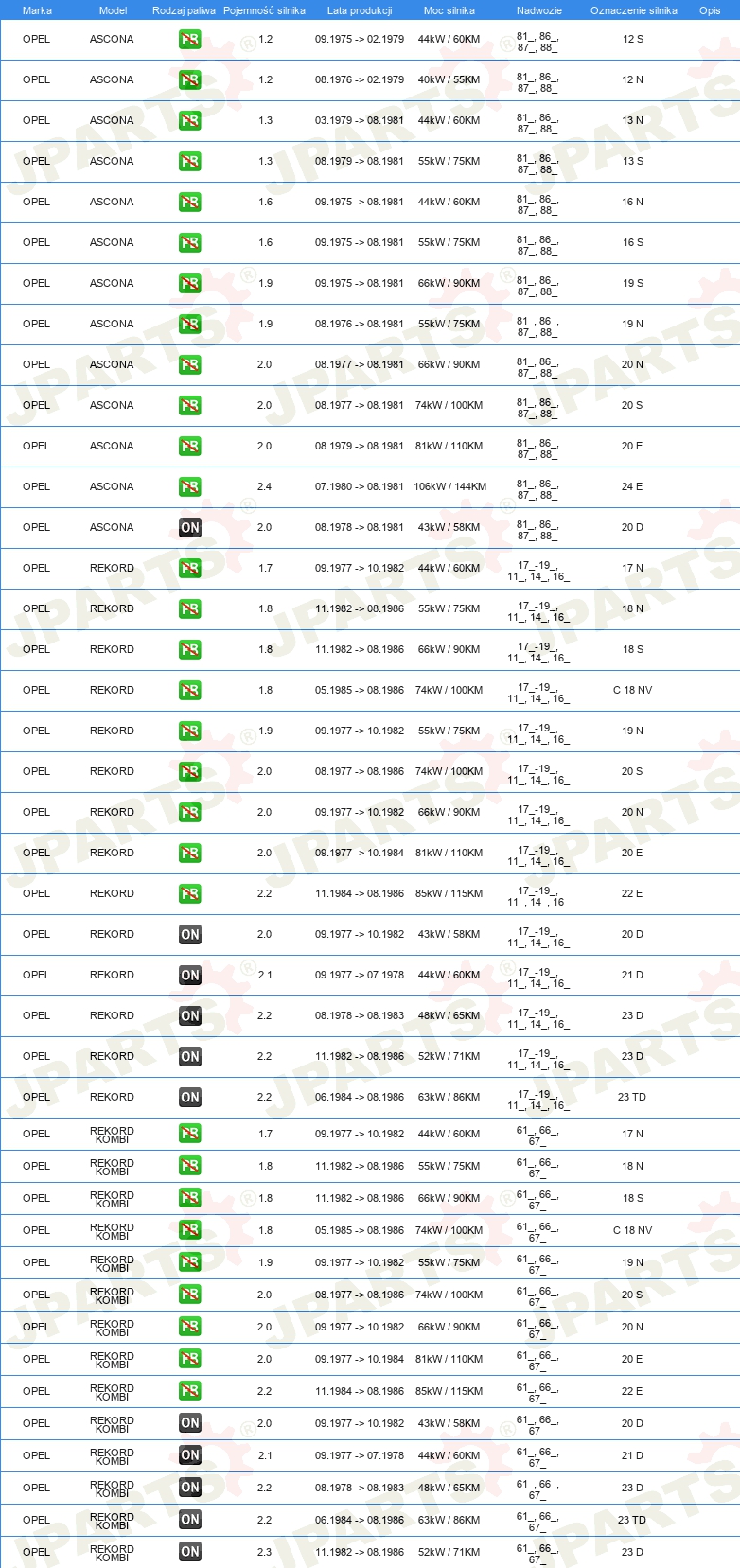The image size is (740, 1568).
Task: Select the ON diesel icon in Rekord 21 D sedan row
Action: (x=190, y=976)
